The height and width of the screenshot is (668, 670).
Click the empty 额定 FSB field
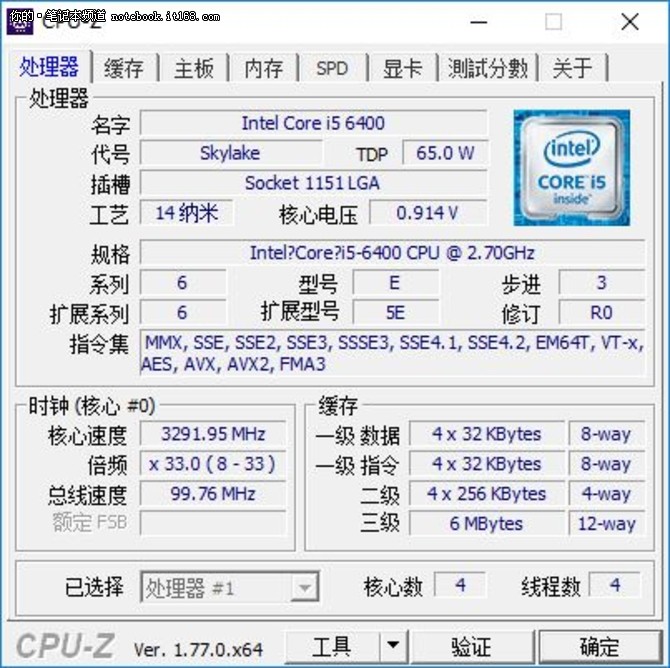point(213,522)
